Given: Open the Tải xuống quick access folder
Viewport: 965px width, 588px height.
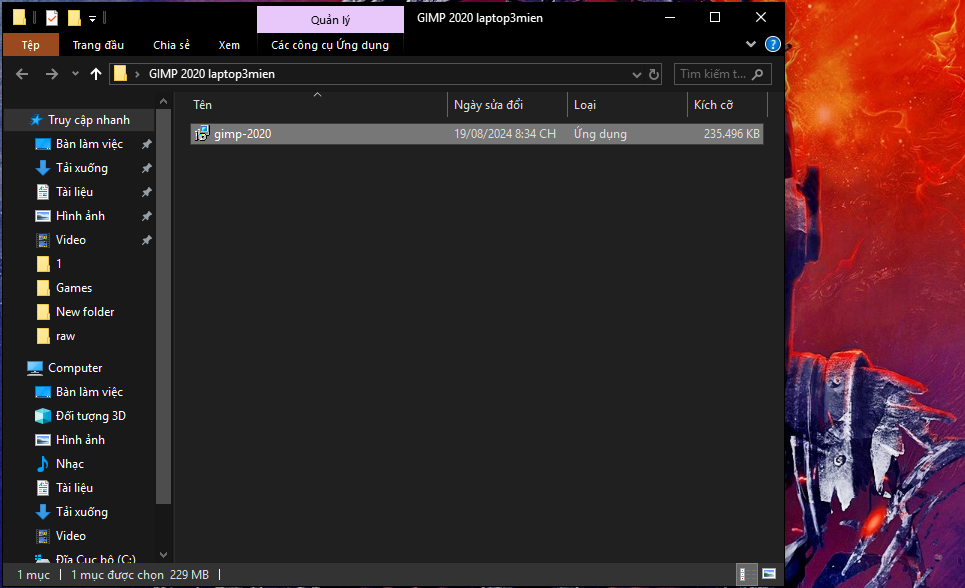Looking at the screenshot, I should coord(81,168).
